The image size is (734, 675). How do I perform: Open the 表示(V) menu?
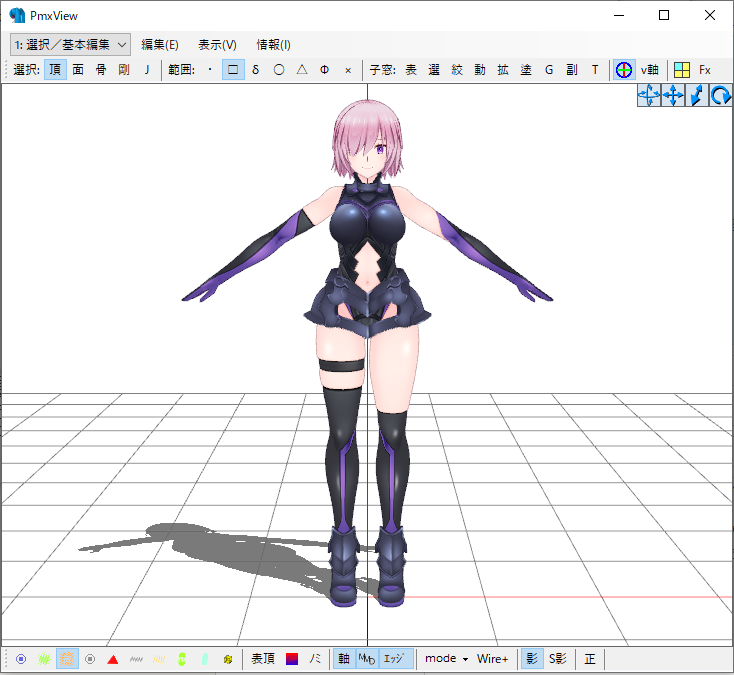coord(217,44)
